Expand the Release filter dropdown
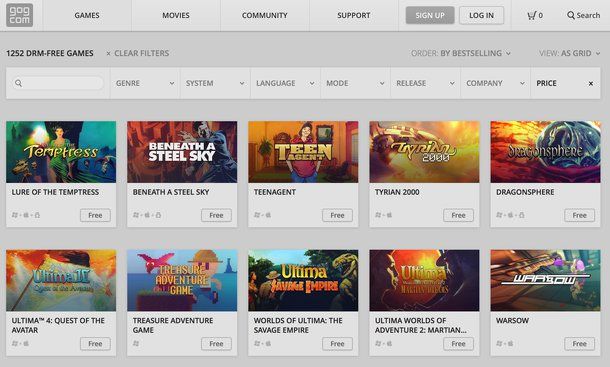Image resolution: width=610 pixels, height=367 pixels. click(425, 83)
